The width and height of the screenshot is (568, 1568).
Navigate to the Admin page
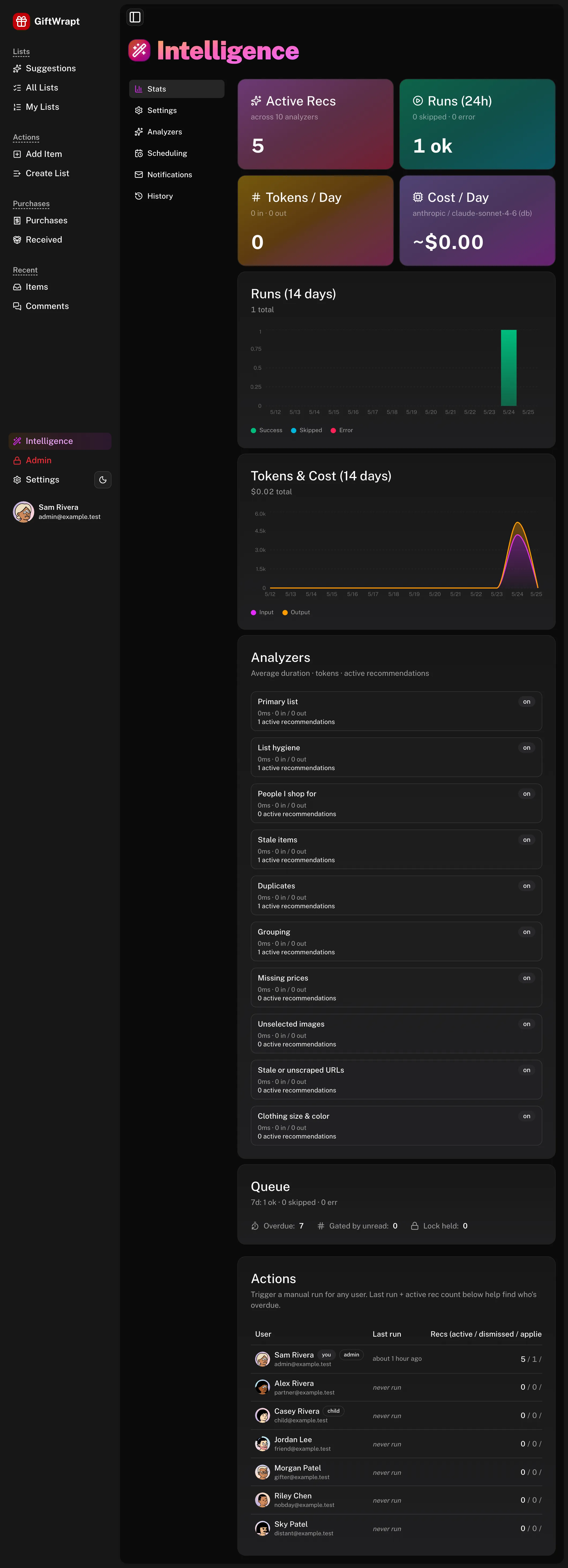pyautogui.click(x=60, y=461)
